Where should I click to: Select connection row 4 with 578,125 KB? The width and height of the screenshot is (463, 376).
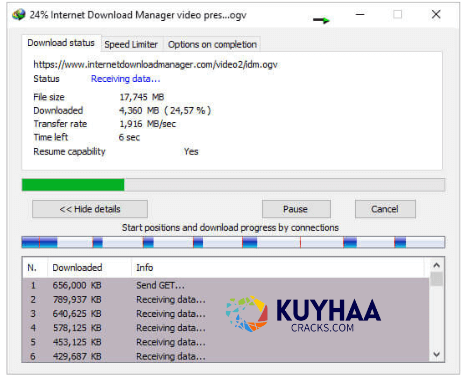tap(226, 328)
